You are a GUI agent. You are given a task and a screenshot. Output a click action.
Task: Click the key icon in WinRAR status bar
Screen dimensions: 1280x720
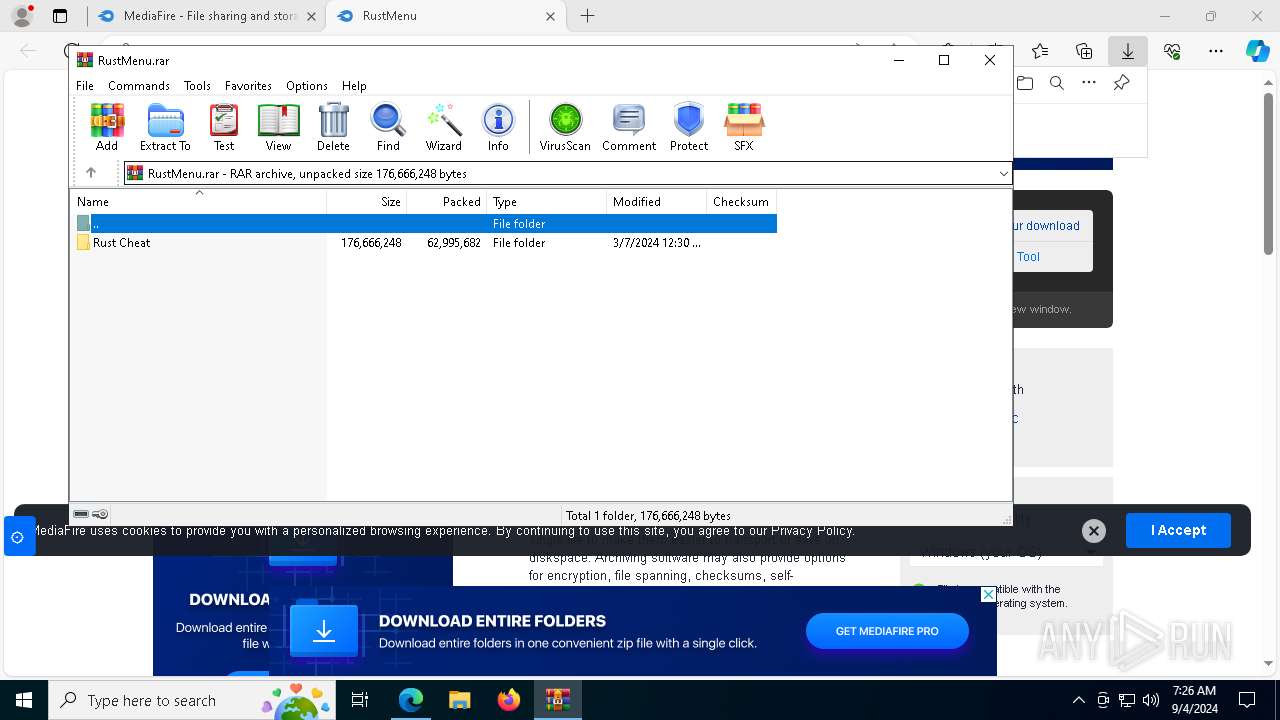coord(100,514)
